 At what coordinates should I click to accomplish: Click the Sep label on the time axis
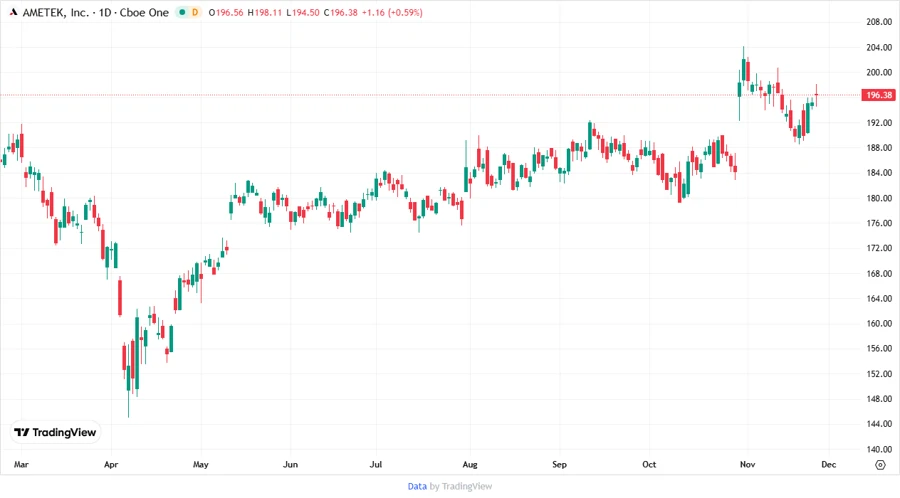(559, 464)
